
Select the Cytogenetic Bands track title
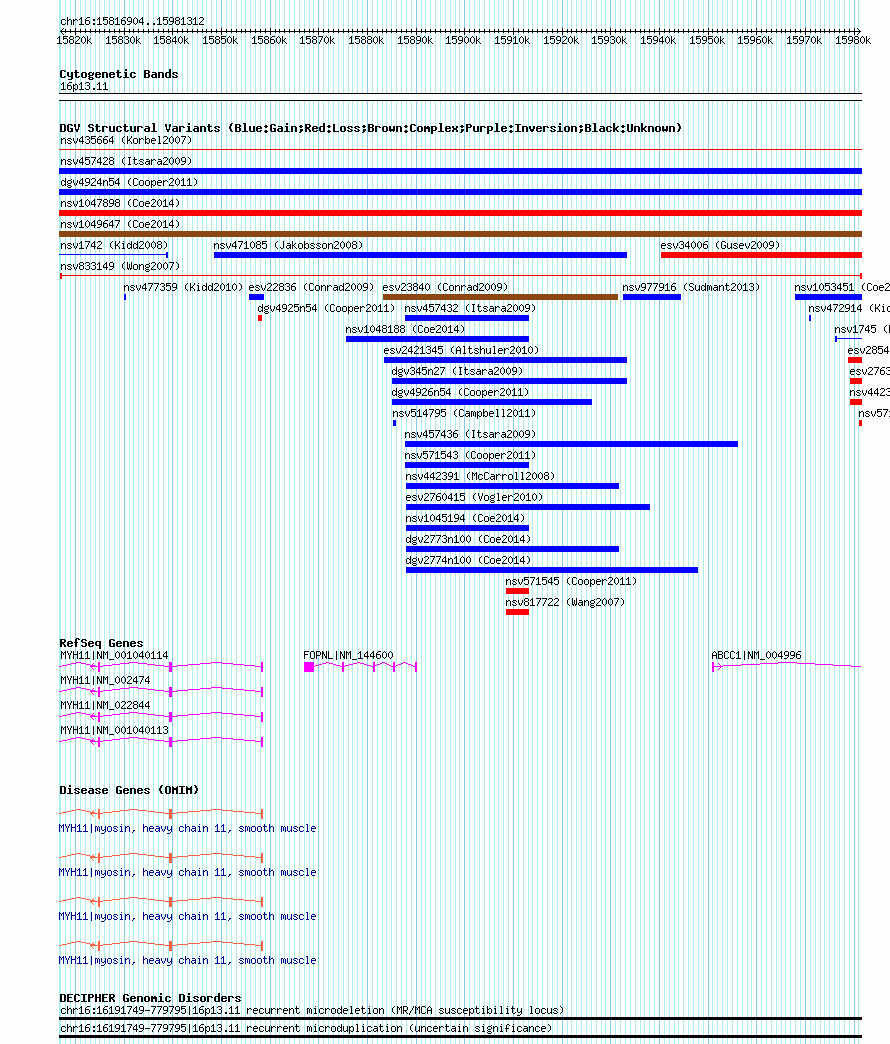118,74
